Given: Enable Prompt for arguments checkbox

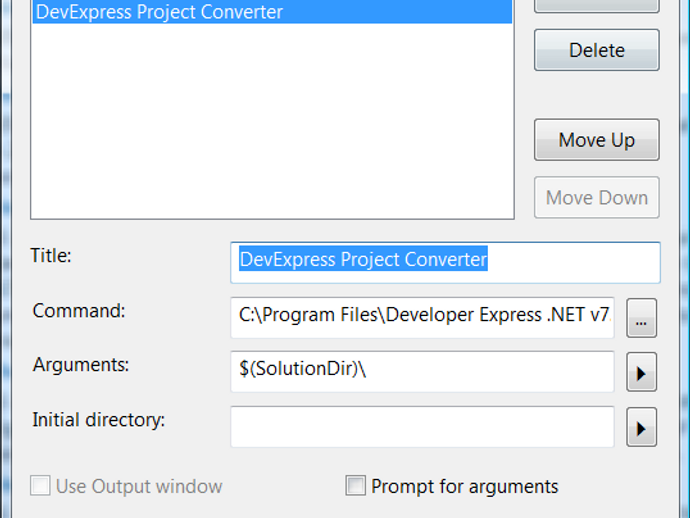Looking at the screenshot, I should 355,487.
